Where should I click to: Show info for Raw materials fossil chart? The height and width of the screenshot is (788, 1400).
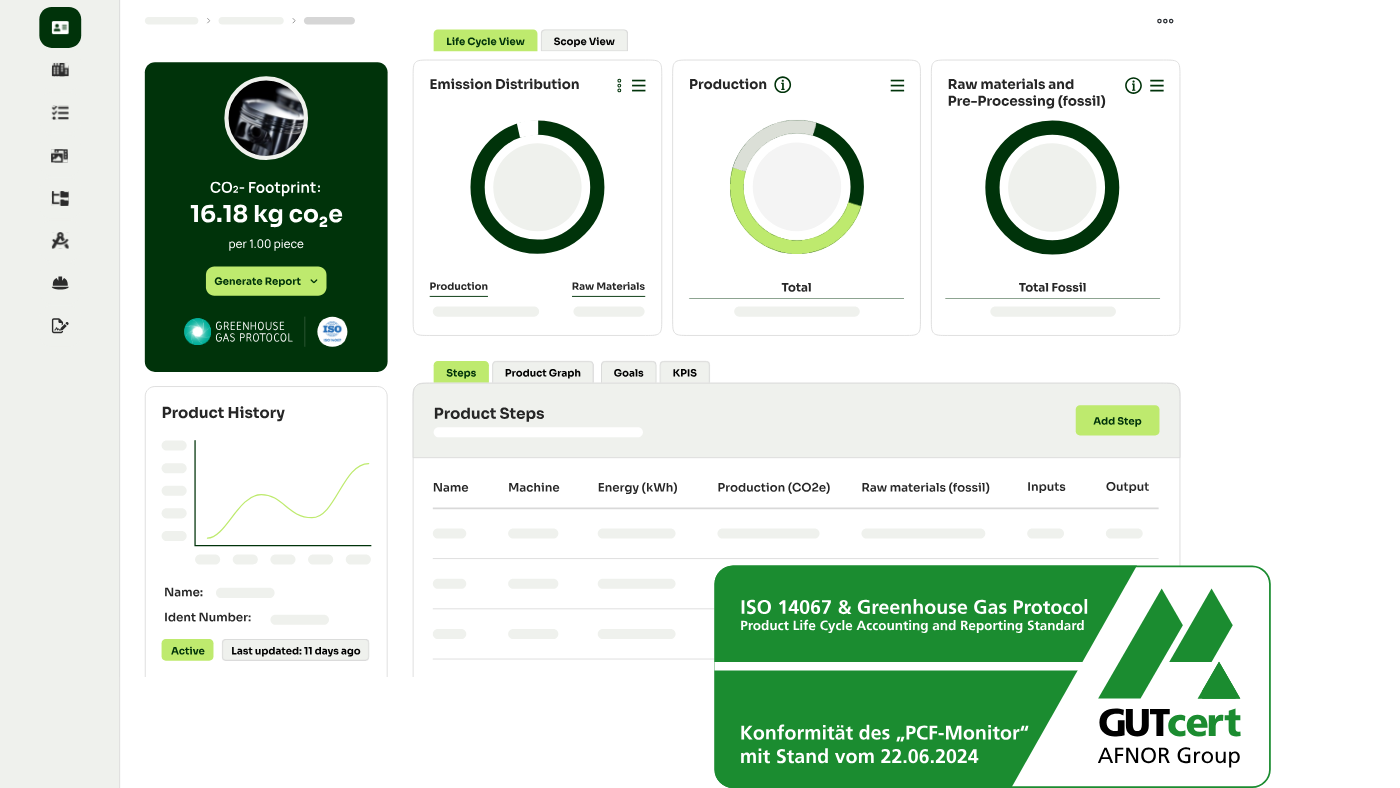point(1133,86)
